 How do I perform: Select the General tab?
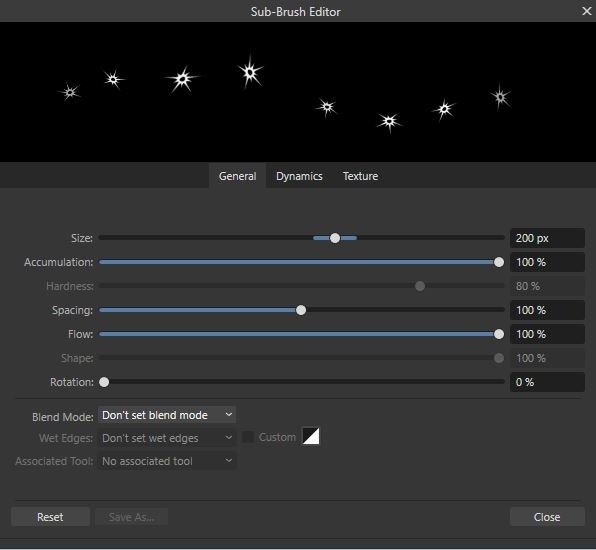click(237, 176)
